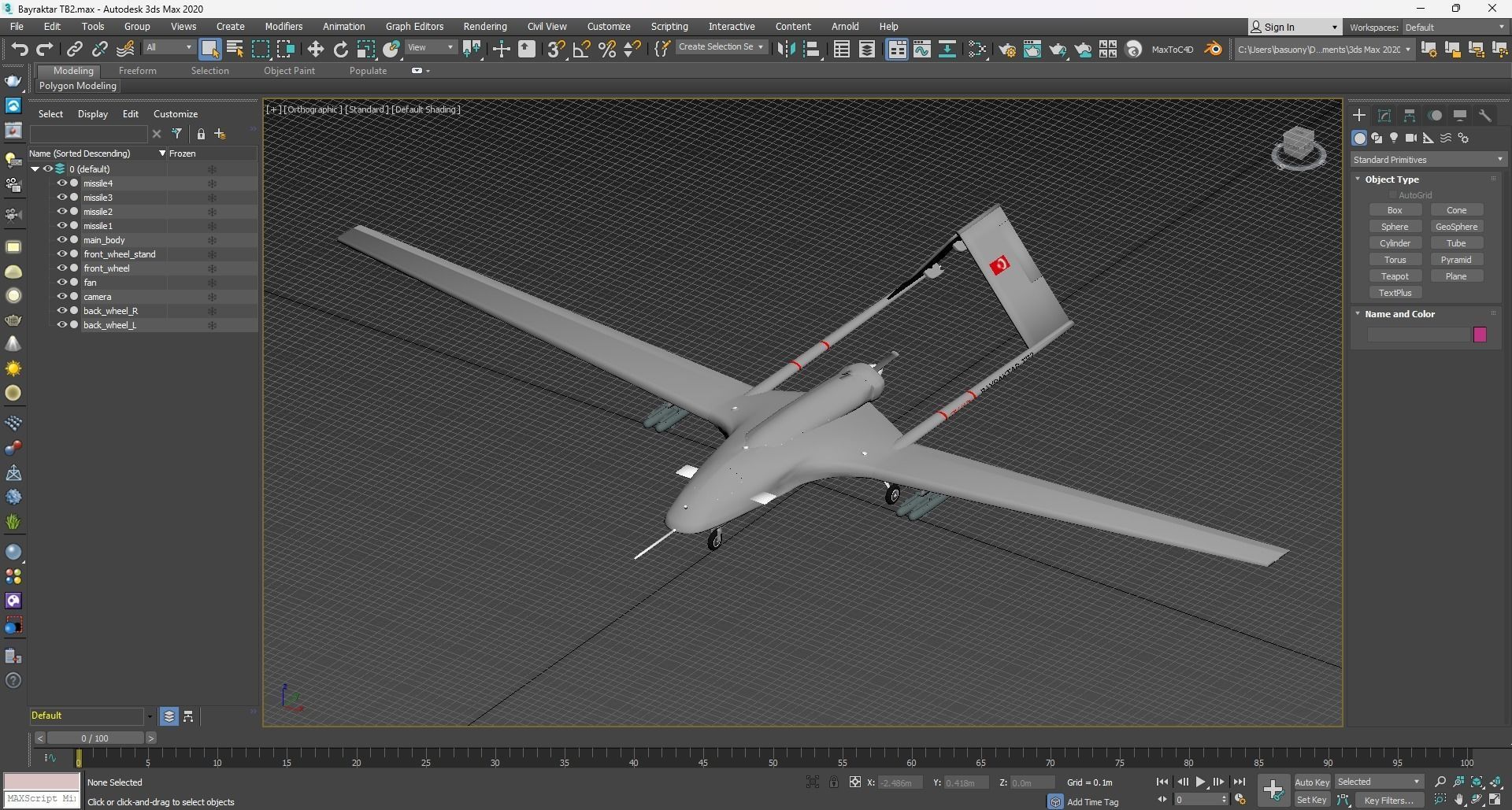Open the Rendering menu
Viewport: 1512px width, 810px height.
click(485, 26)
